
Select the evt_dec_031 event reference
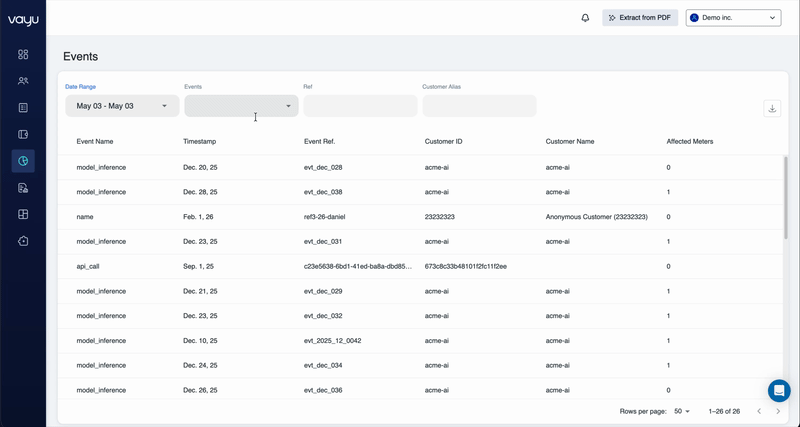click(323, 241)
